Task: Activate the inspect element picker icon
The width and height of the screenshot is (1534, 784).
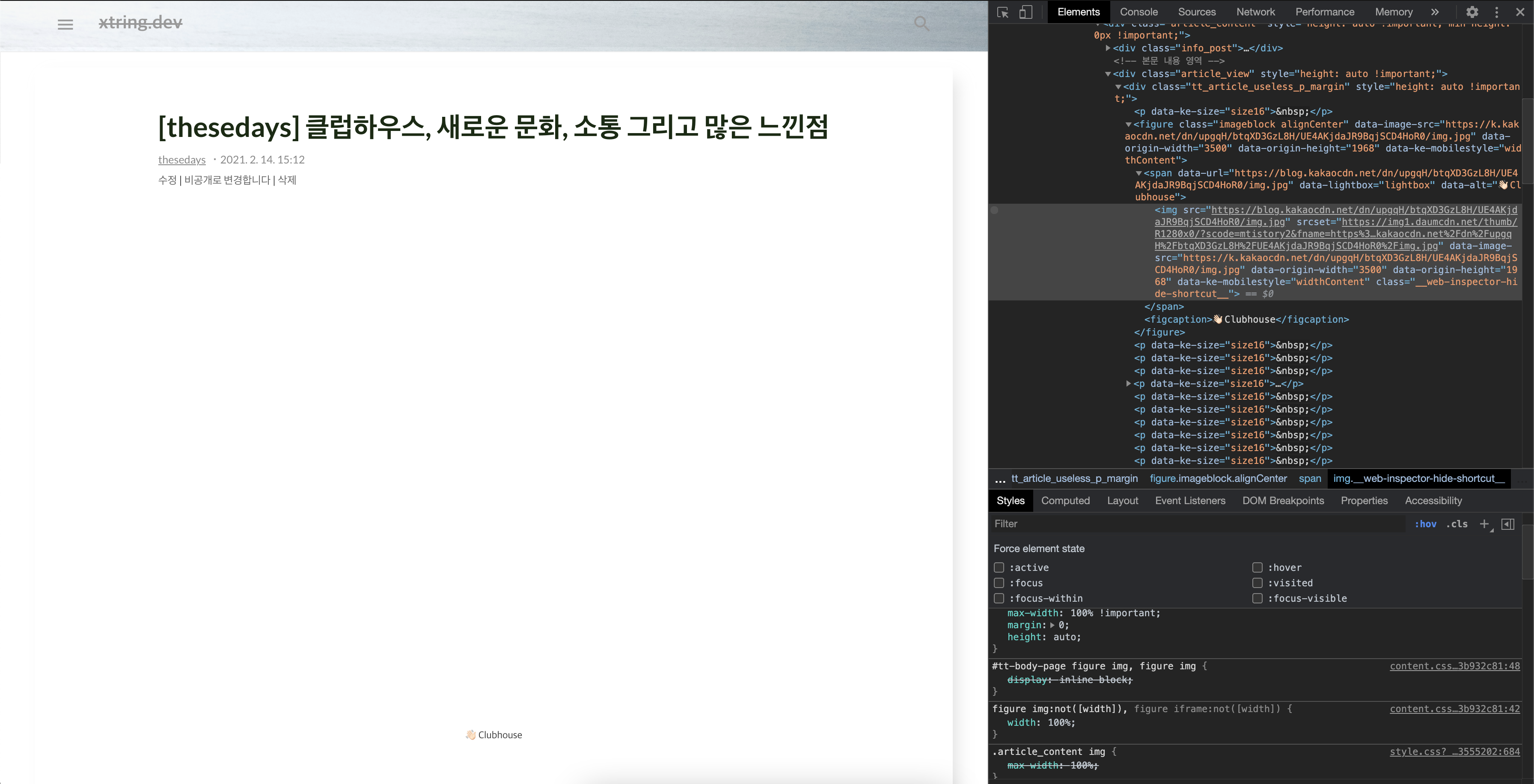Action: click(1003, 12)
